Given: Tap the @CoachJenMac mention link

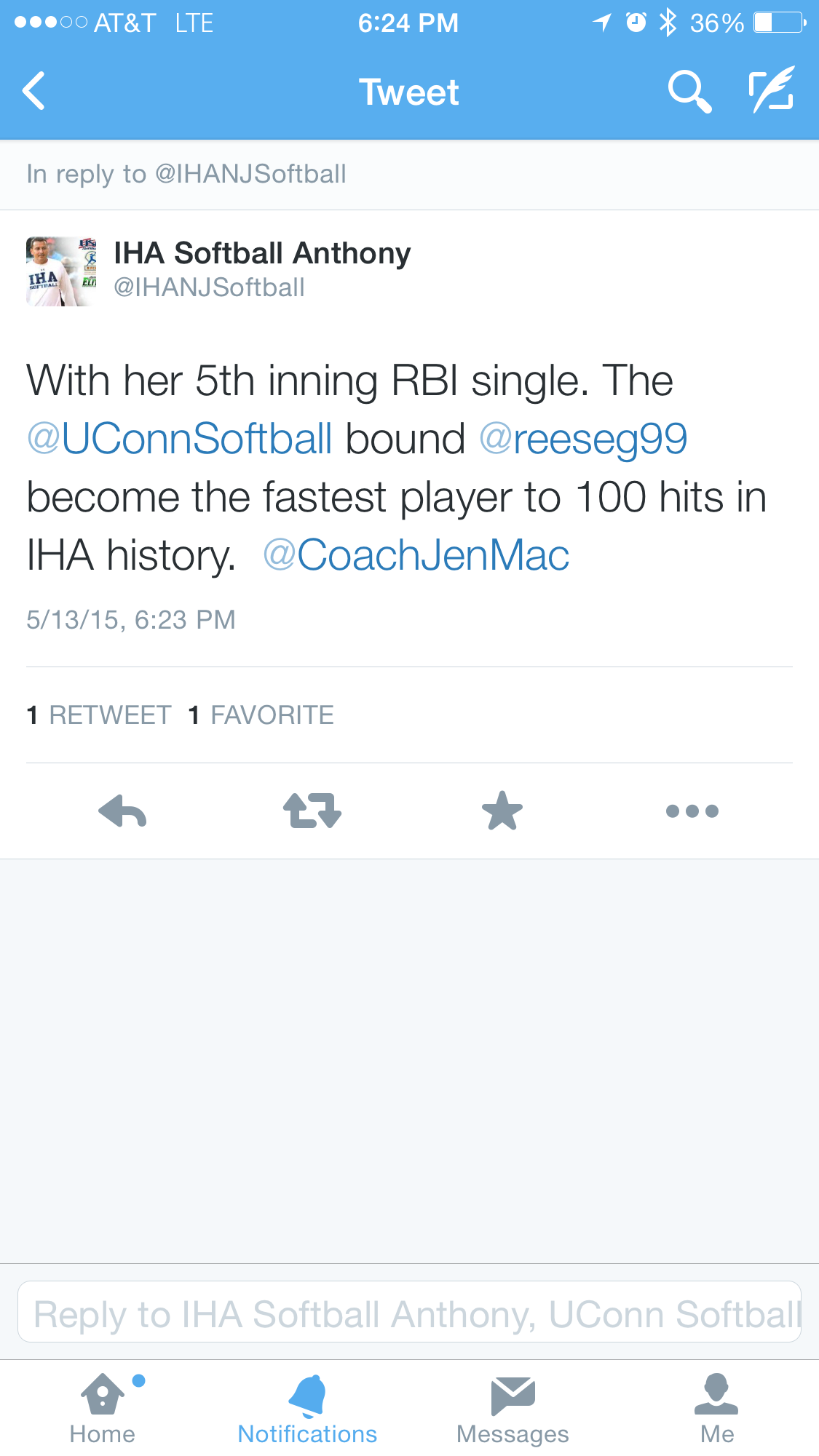Looking at the screenshot, I should [416, 556].
